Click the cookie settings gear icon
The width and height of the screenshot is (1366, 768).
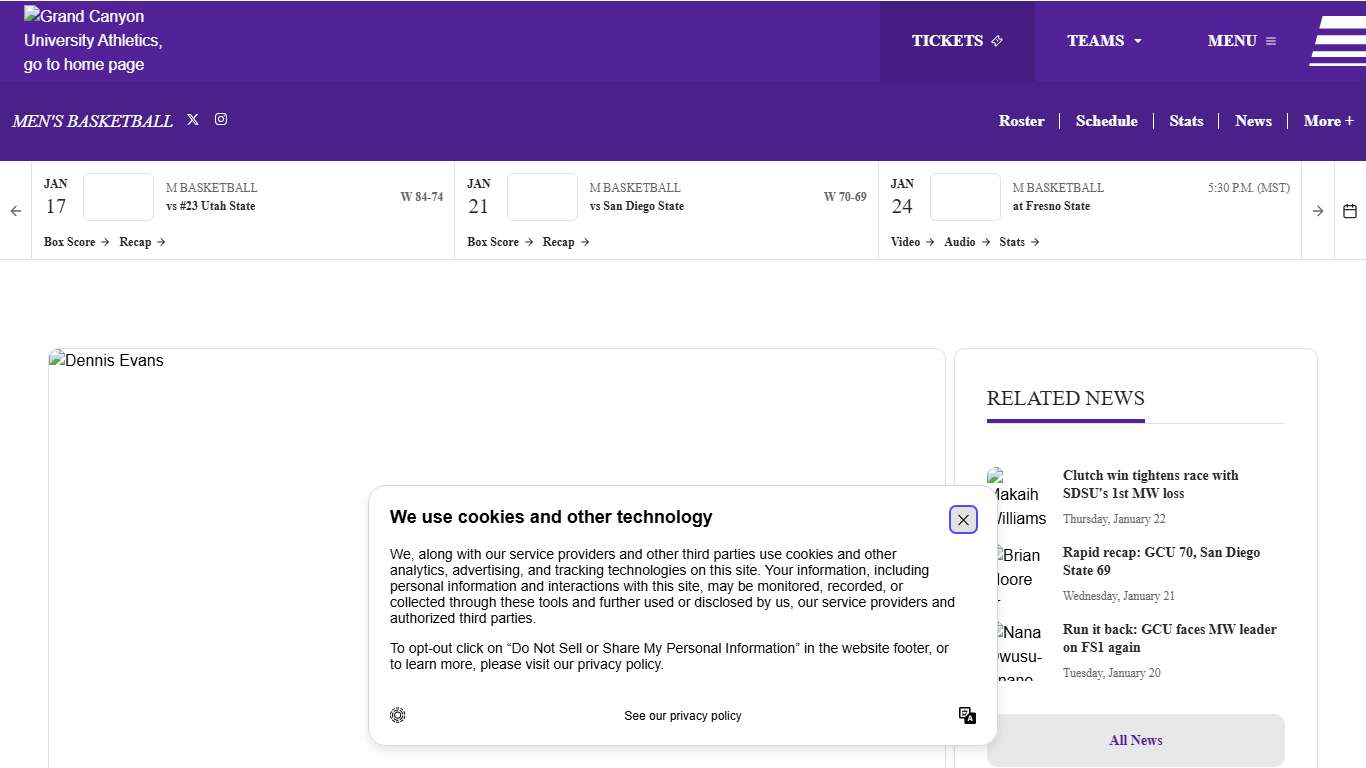click(398, 715)
